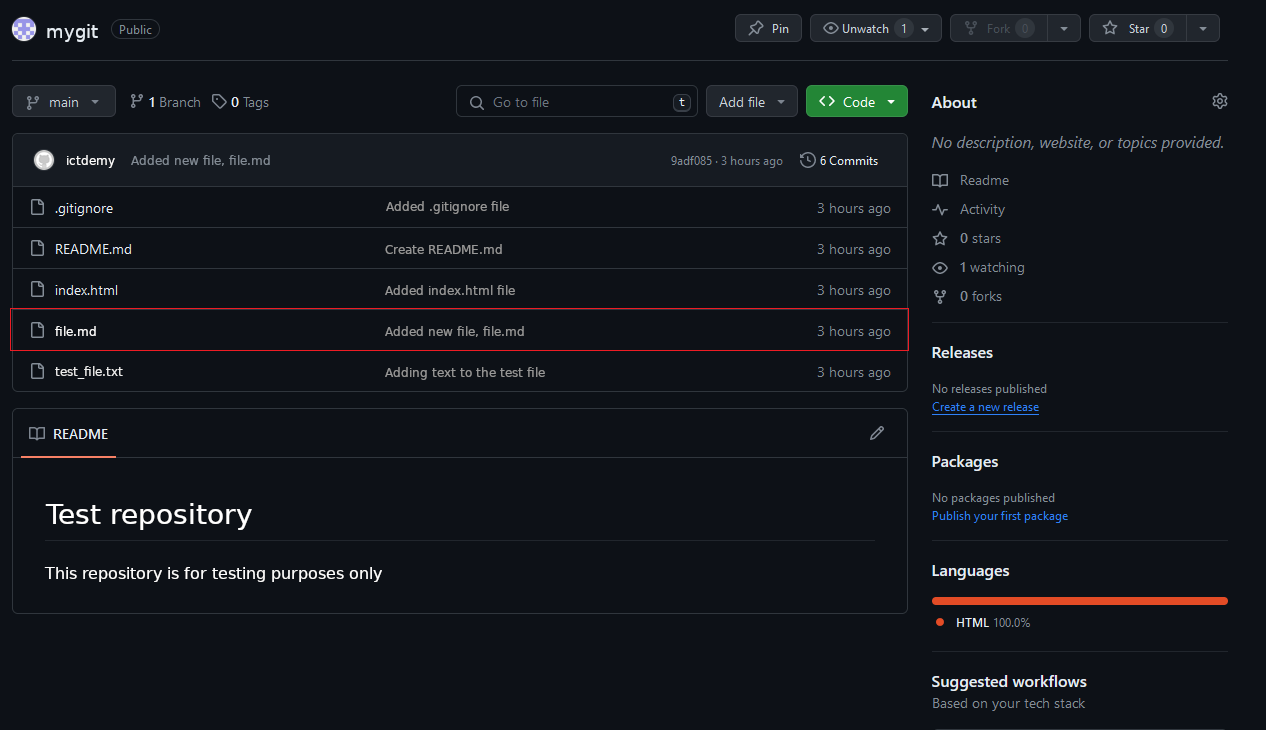Click the Activity pulse icon in sidebar

(x=940, y=209)
